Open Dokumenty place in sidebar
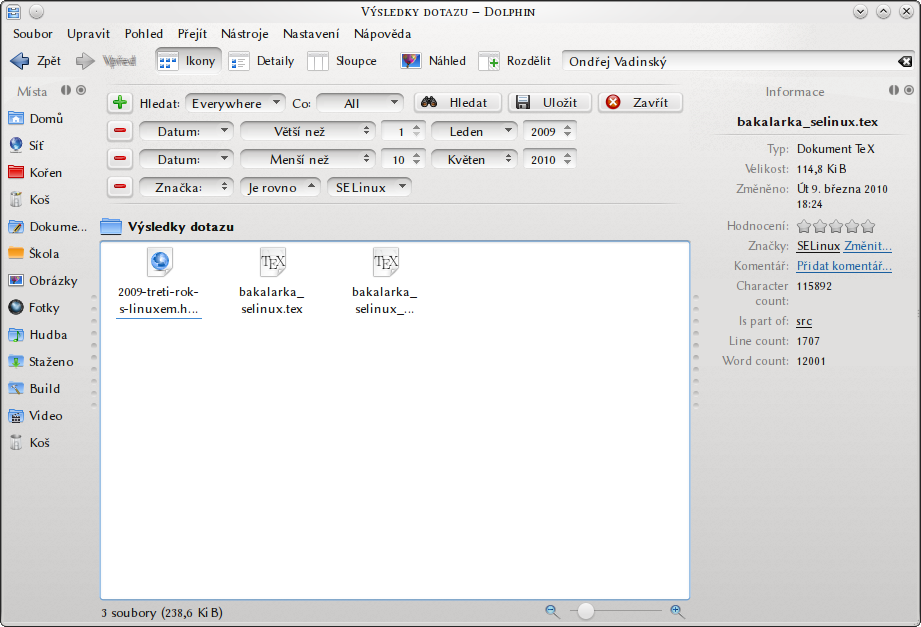 point(48,227)
